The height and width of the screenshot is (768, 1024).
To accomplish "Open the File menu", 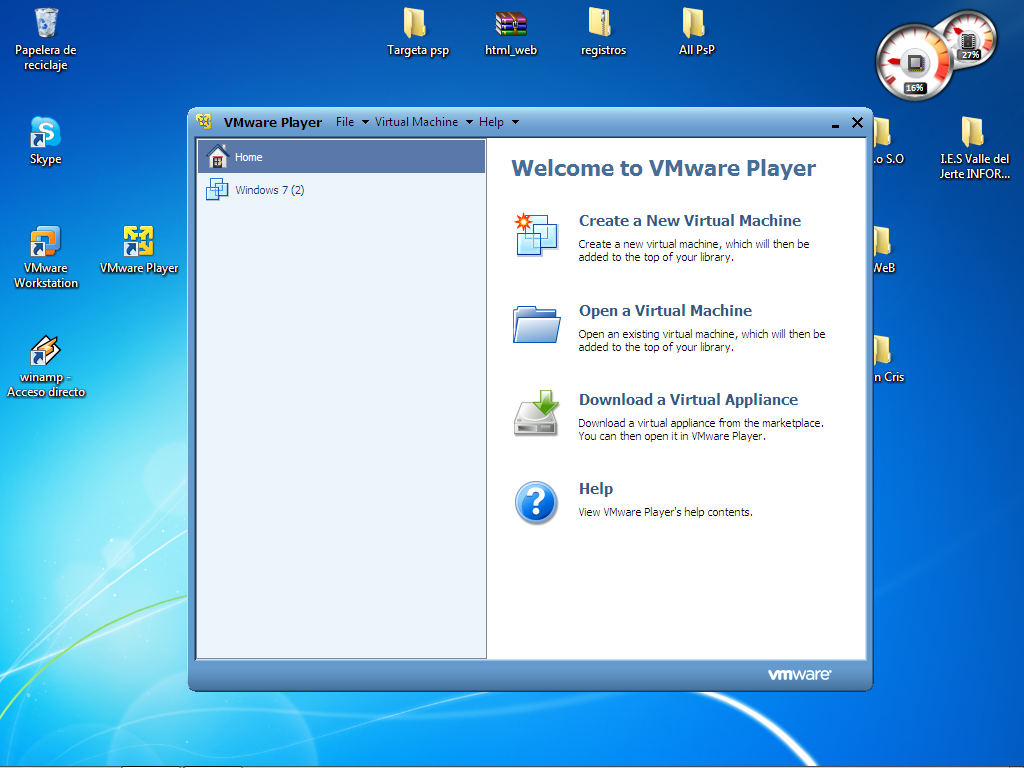I will pos(345,122).
